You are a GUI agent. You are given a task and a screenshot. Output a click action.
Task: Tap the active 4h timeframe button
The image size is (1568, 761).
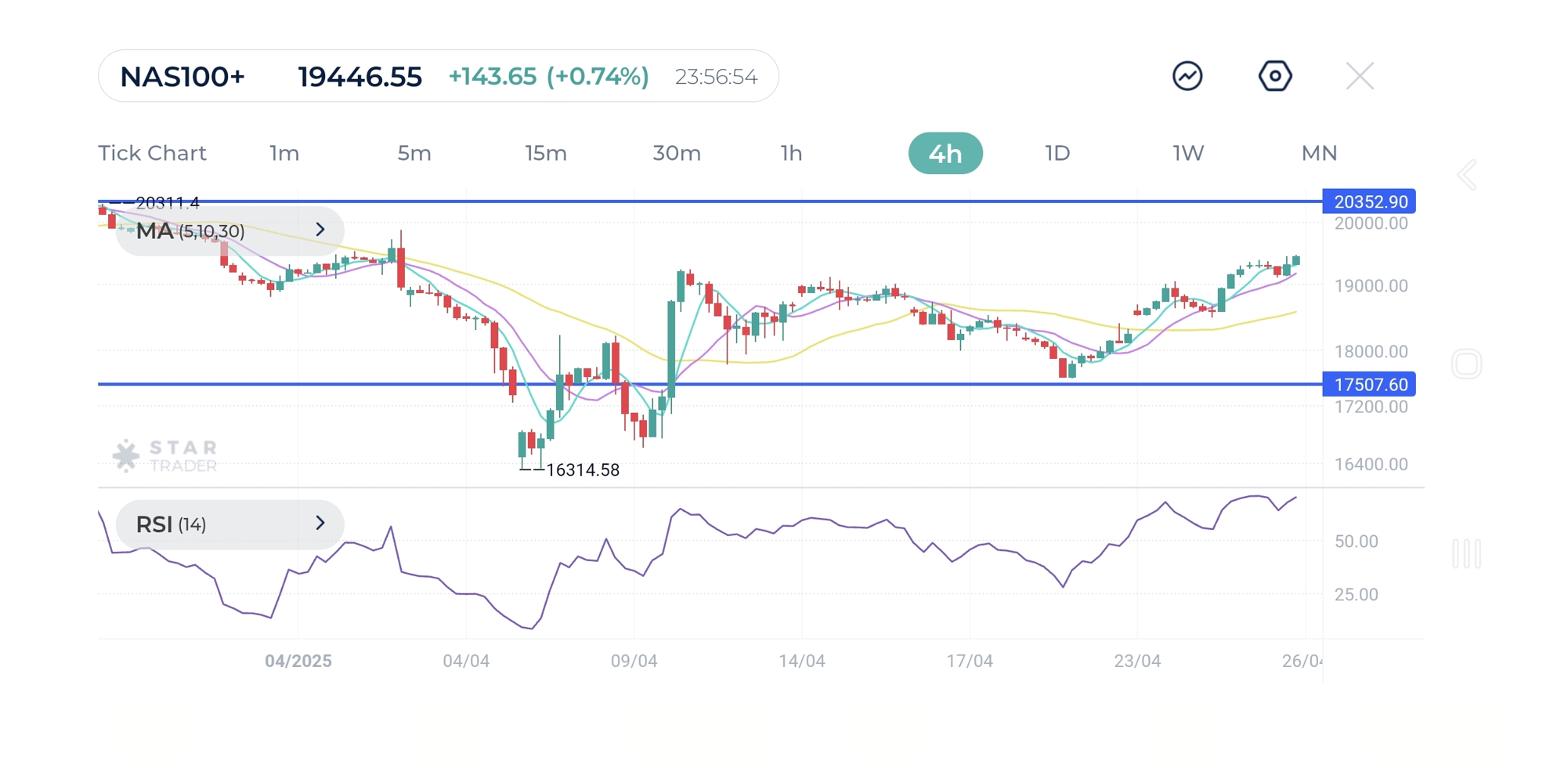pos(945,153)
